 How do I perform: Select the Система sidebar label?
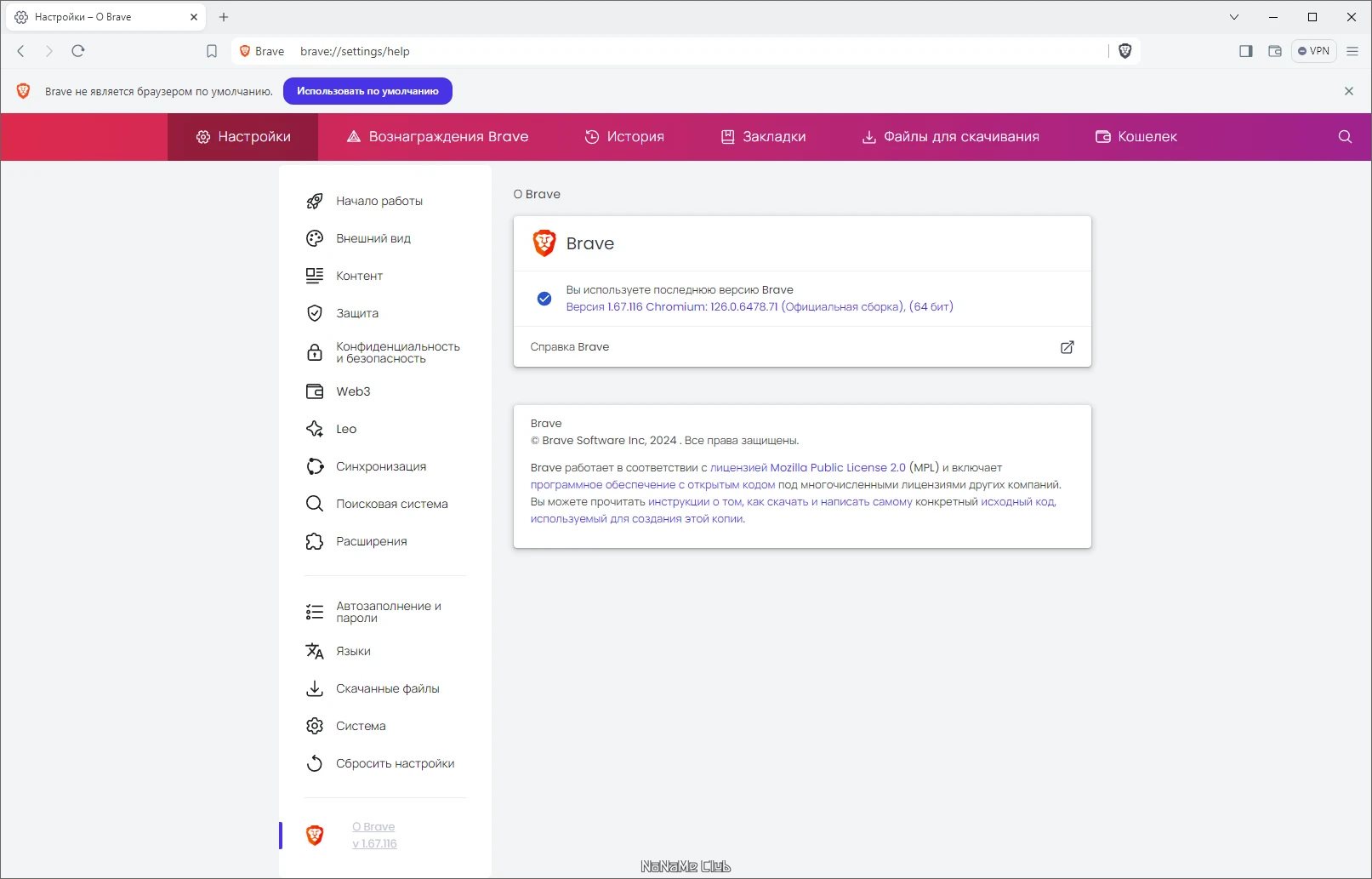point(361,726)
